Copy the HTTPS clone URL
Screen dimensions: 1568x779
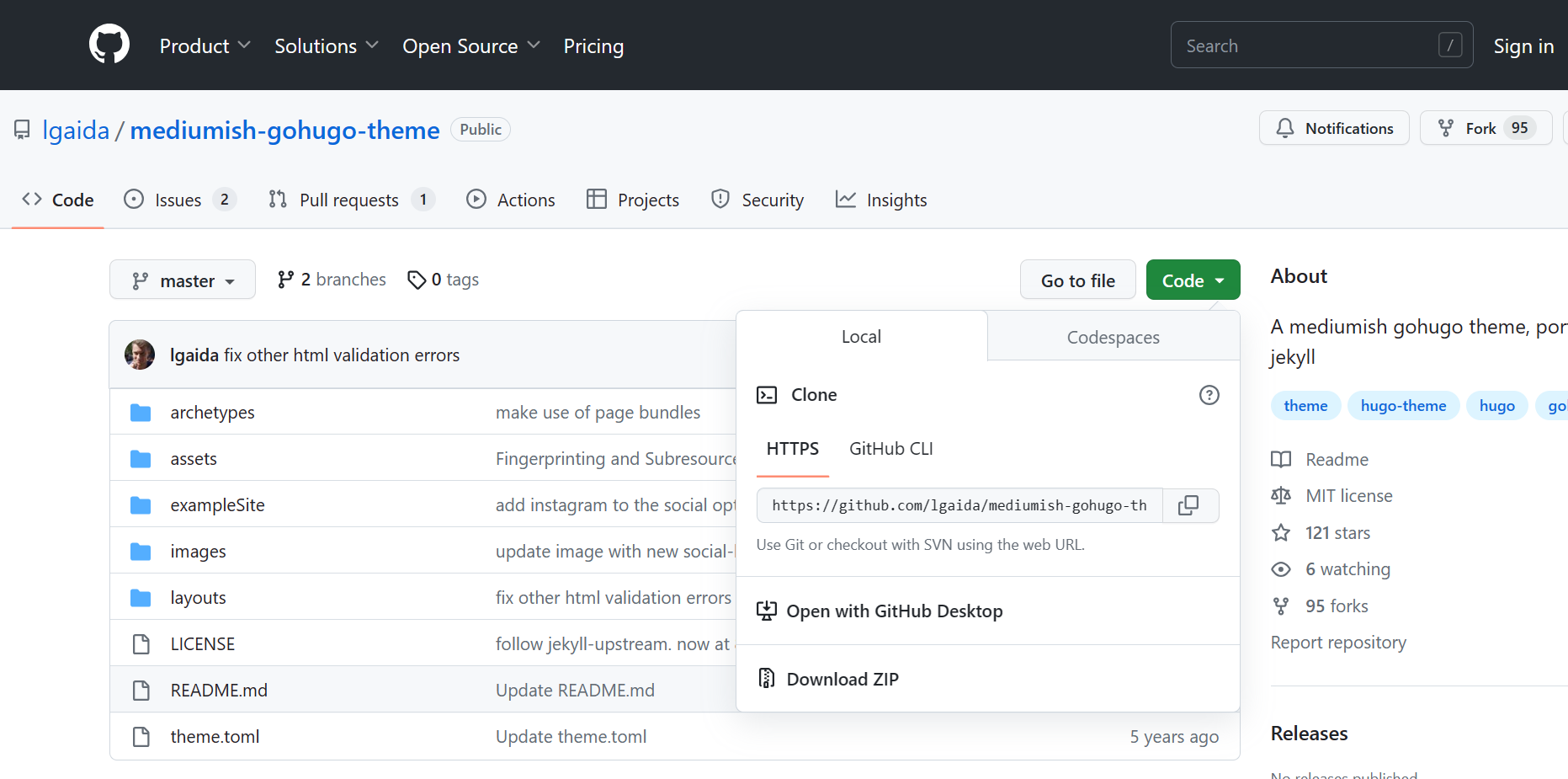pos(1188,505)
